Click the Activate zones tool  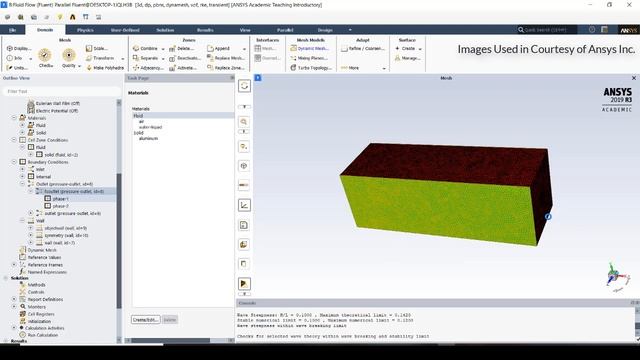[x=183, y=68]
